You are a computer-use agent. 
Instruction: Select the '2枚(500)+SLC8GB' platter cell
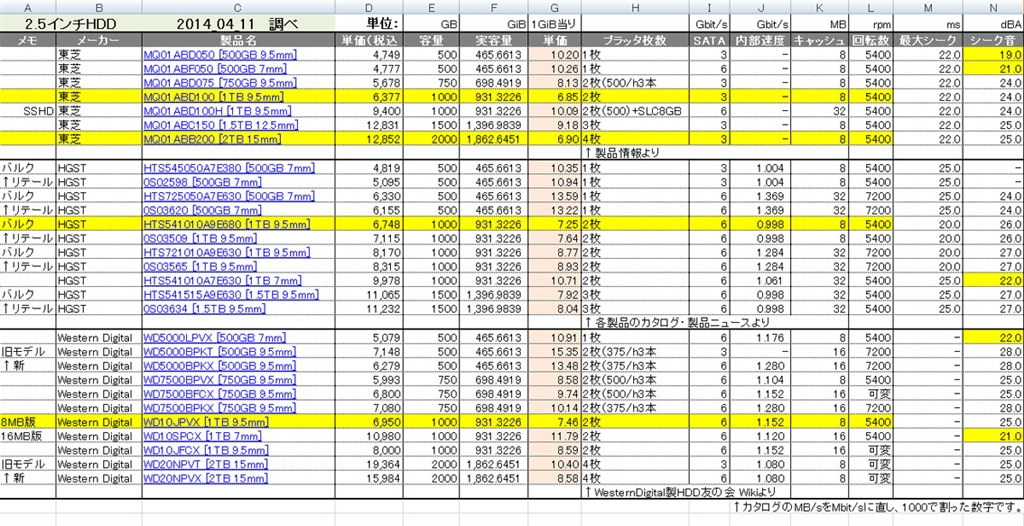(635, 111)
